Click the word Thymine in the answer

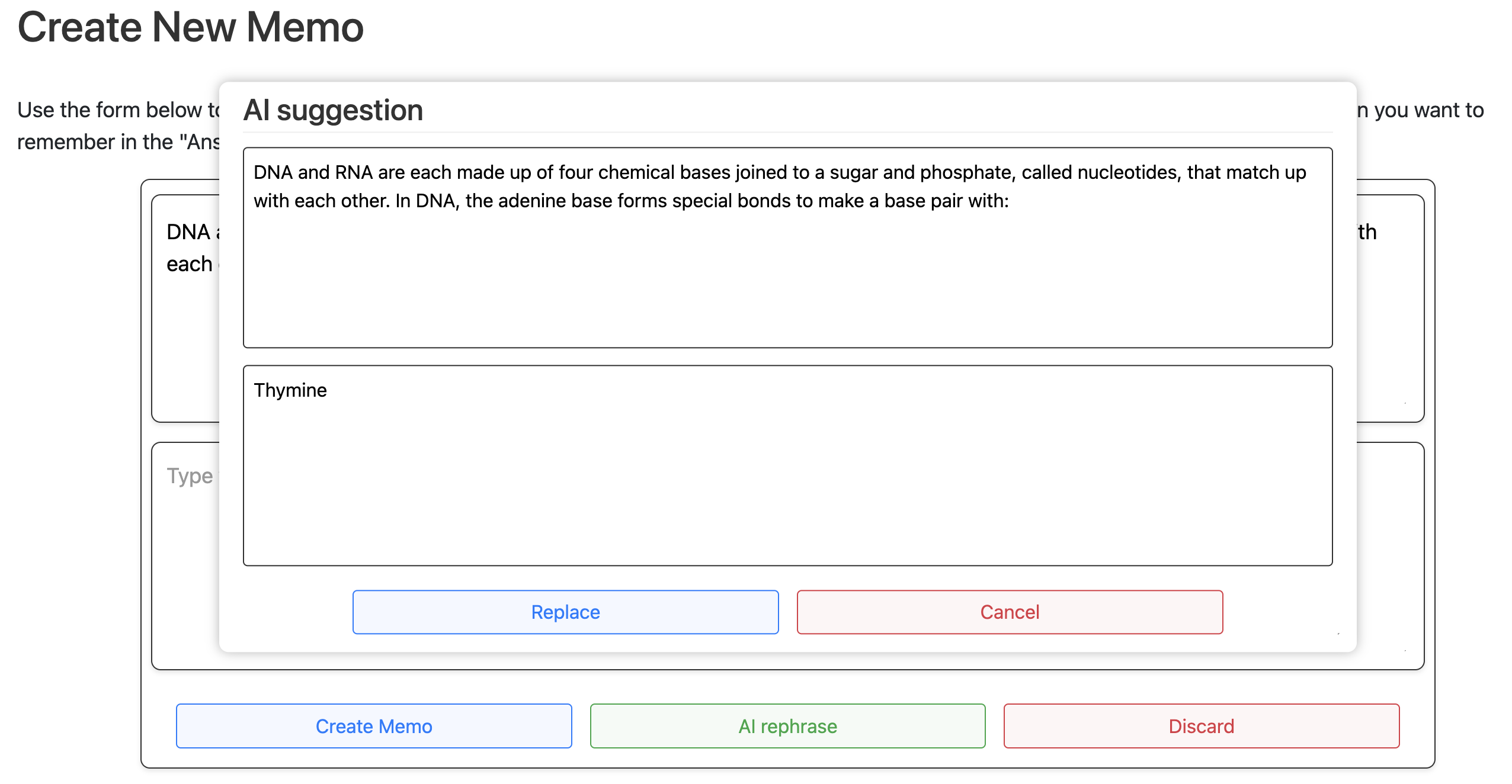(x=290, y=390)
